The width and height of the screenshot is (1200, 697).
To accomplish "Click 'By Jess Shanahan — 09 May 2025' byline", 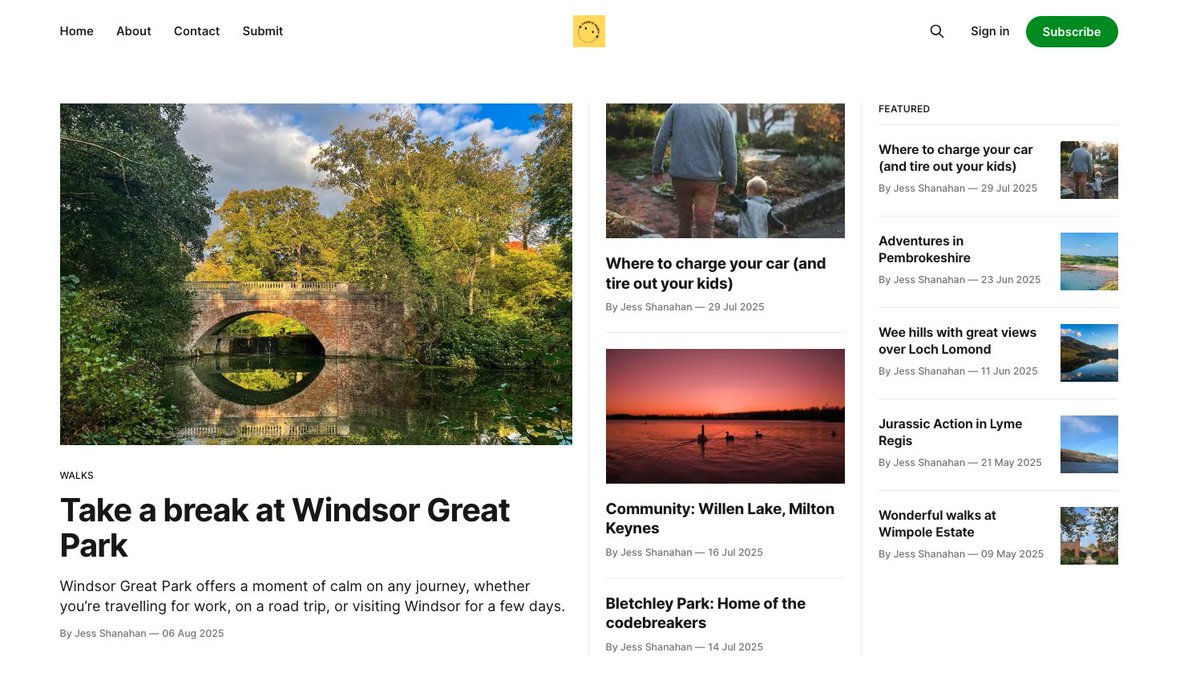I will tap(961, 554).
